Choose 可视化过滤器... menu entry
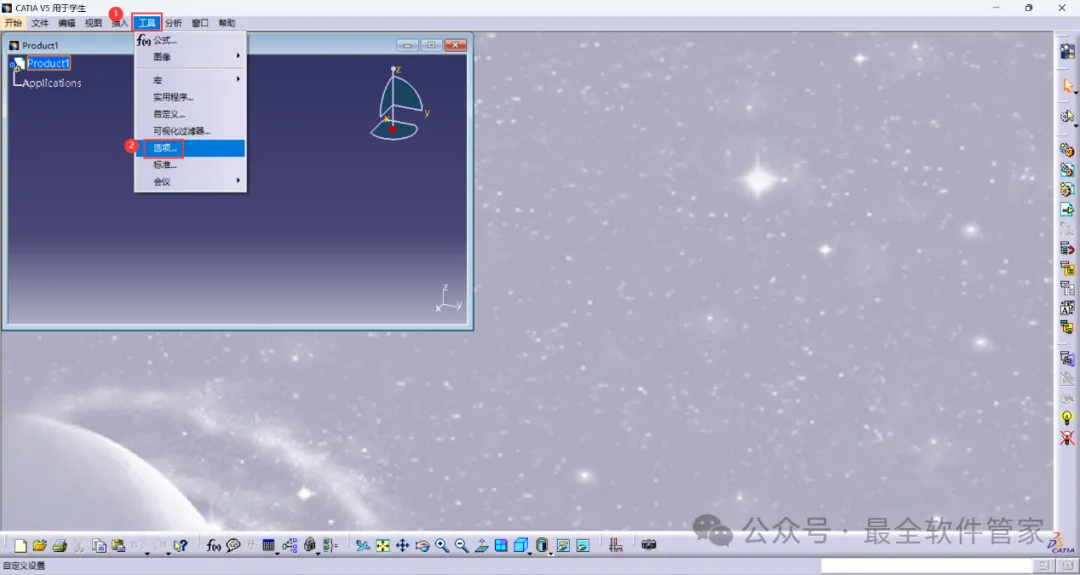 pos(190,131)
